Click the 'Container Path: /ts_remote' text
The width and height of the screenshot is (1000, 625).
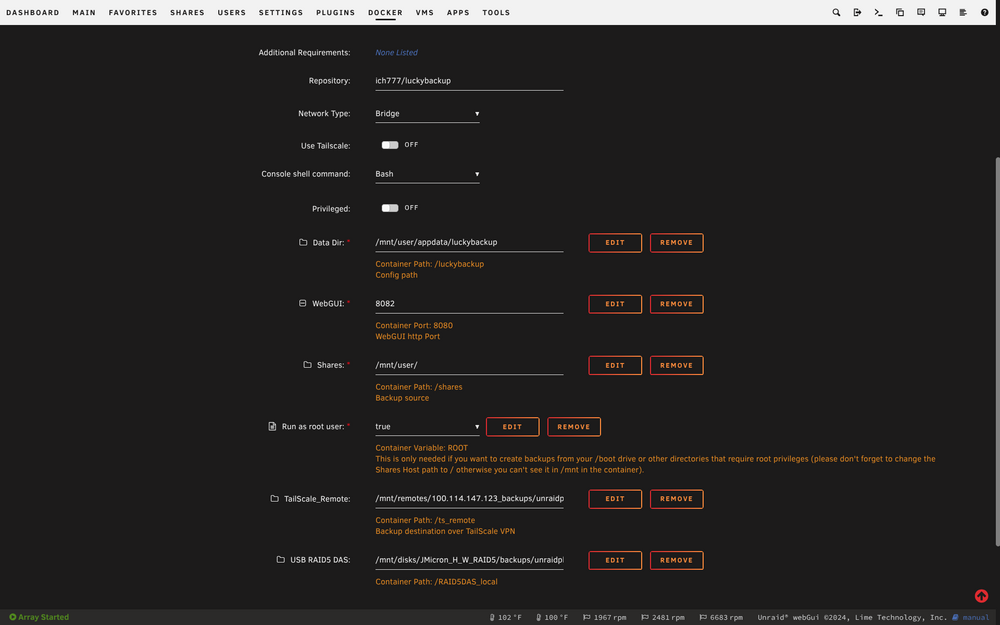tap(425, 520)
